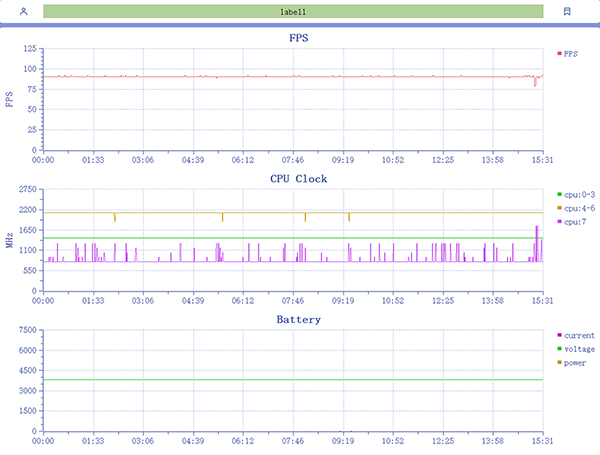The image size is (600, 455).
Task: Click the Battery chart title
Action: coord(299,320)
